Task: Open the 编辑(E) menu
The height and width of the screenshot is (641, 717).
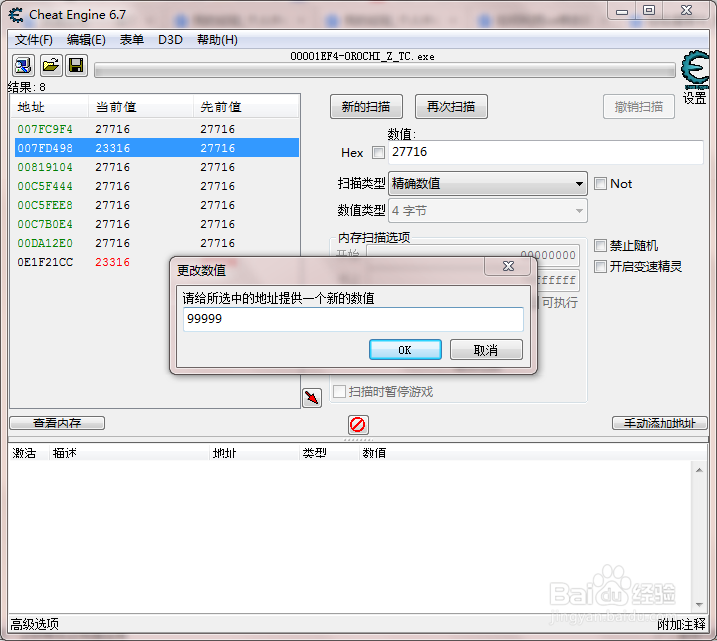Action: point(86,40)
